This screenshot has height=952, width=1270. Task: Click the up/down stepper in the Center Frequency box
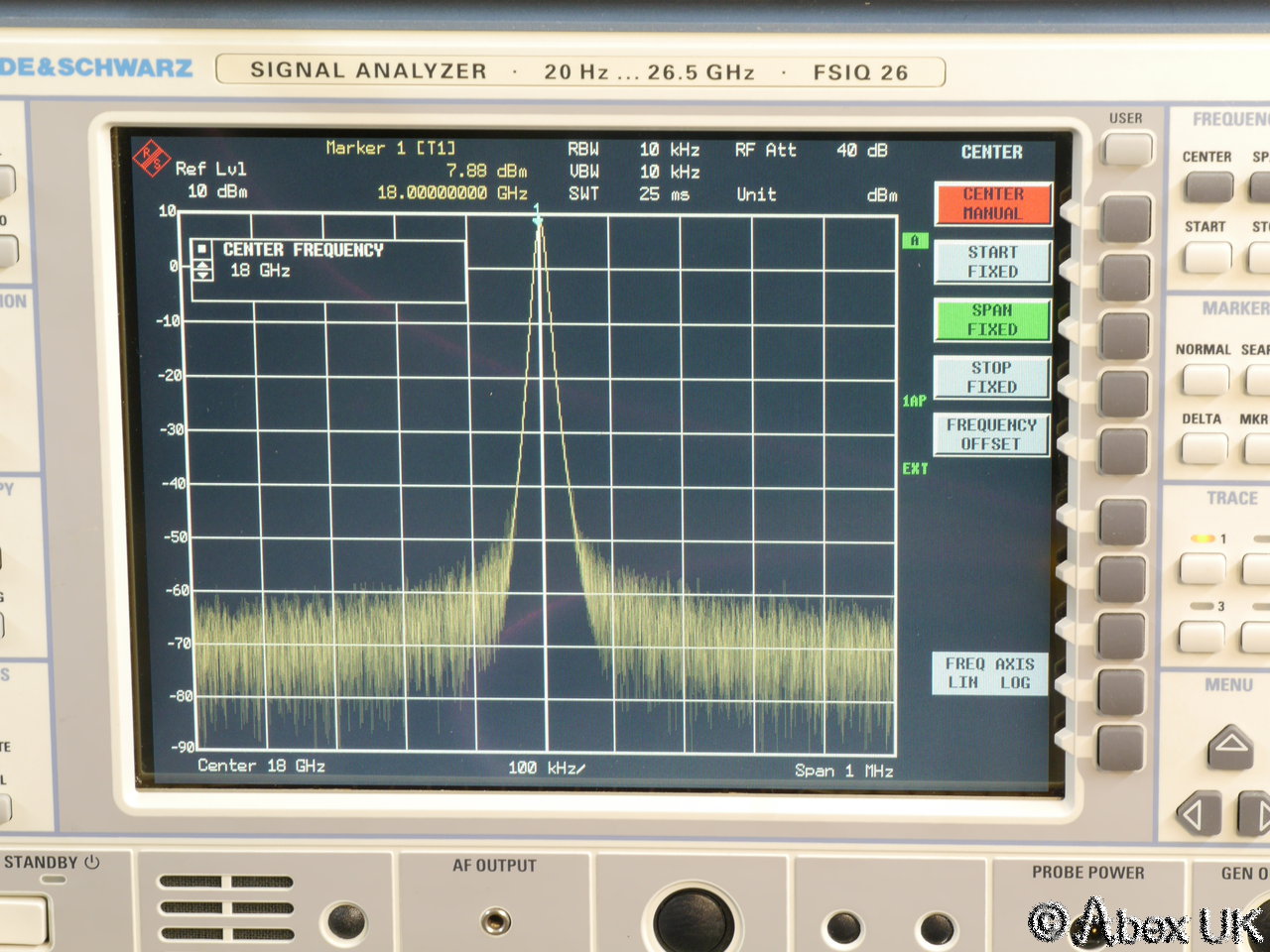(201, 270)
